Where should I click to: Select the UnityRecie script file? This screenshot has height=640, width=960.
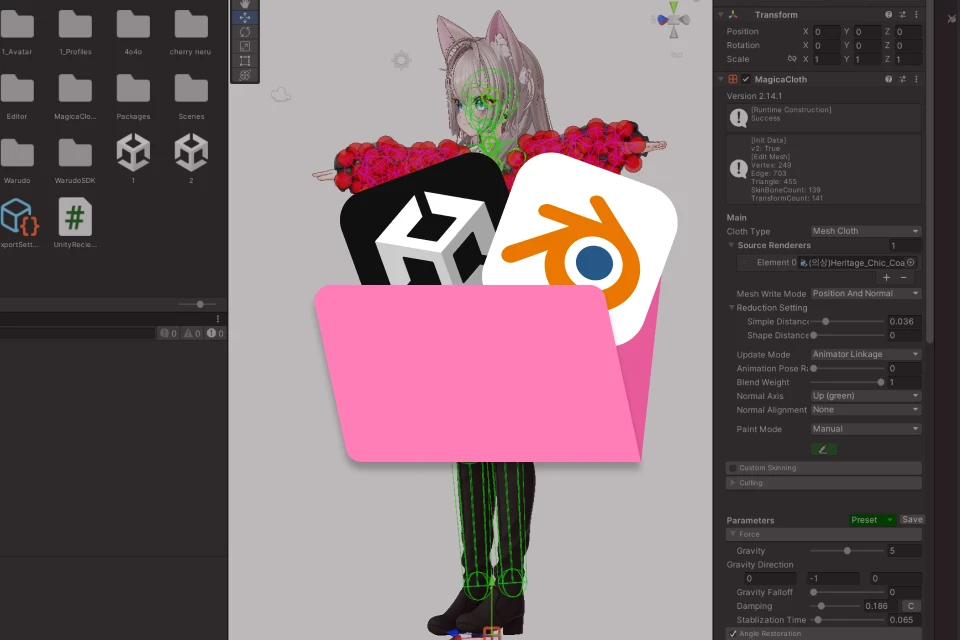[75, 223]
